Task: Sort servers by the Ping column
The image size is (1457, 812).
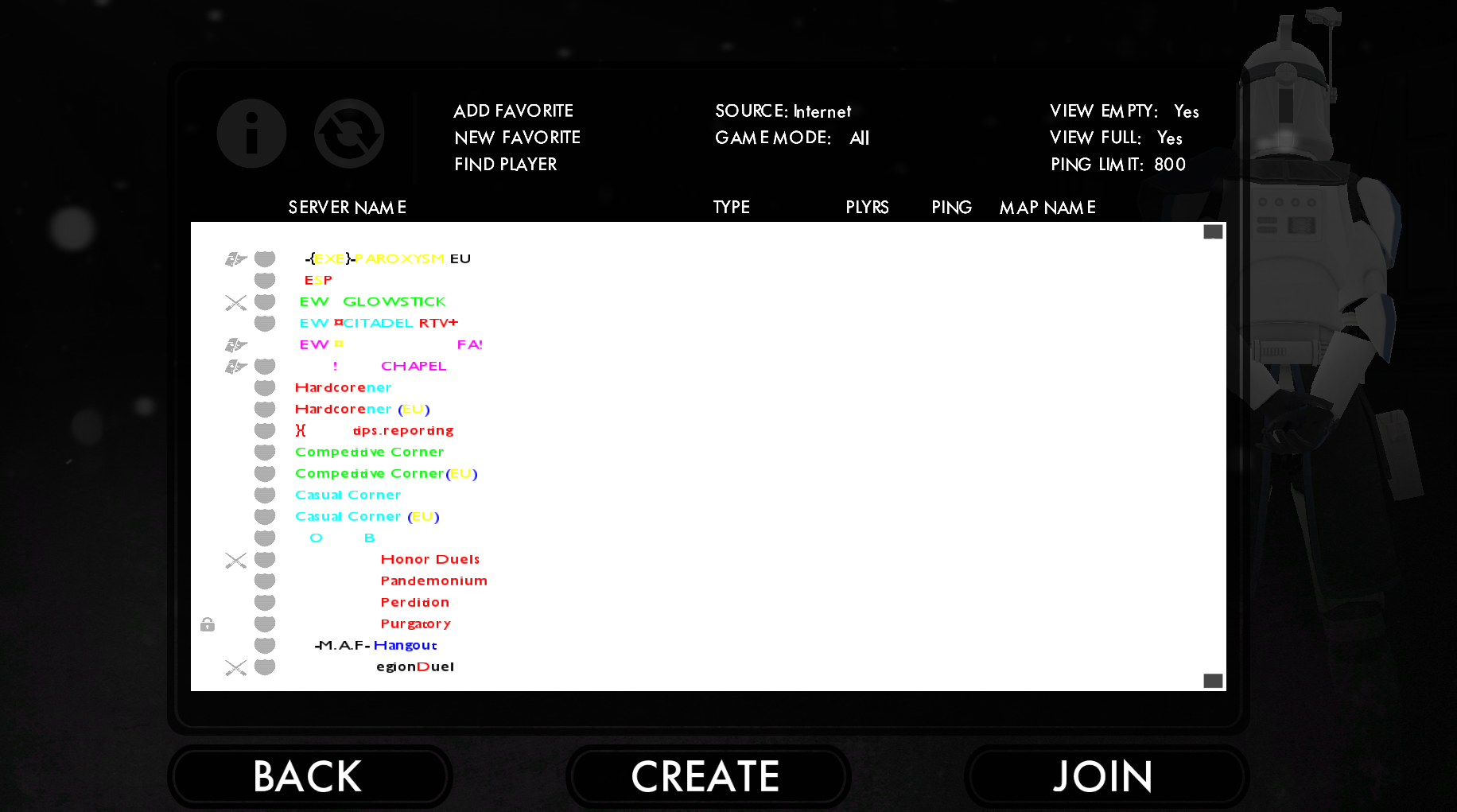Action: (x=951, y=208)
